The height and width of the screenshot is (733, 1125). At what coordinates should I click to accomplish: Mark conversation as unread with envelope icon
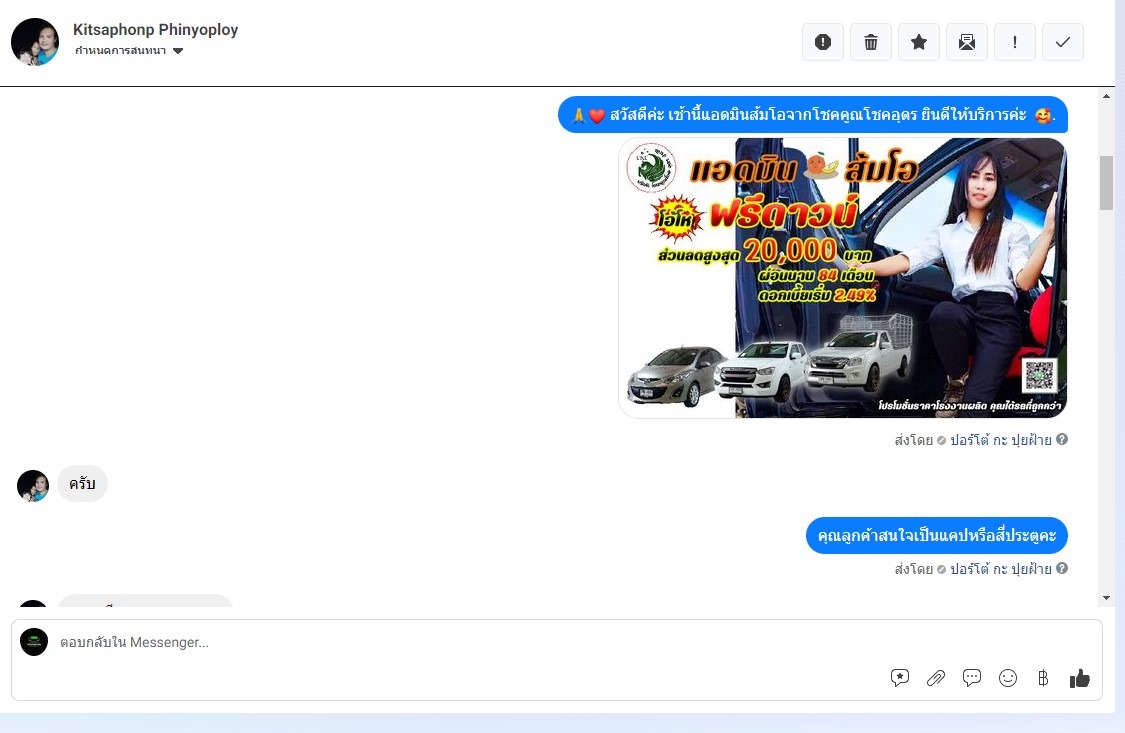967,42
